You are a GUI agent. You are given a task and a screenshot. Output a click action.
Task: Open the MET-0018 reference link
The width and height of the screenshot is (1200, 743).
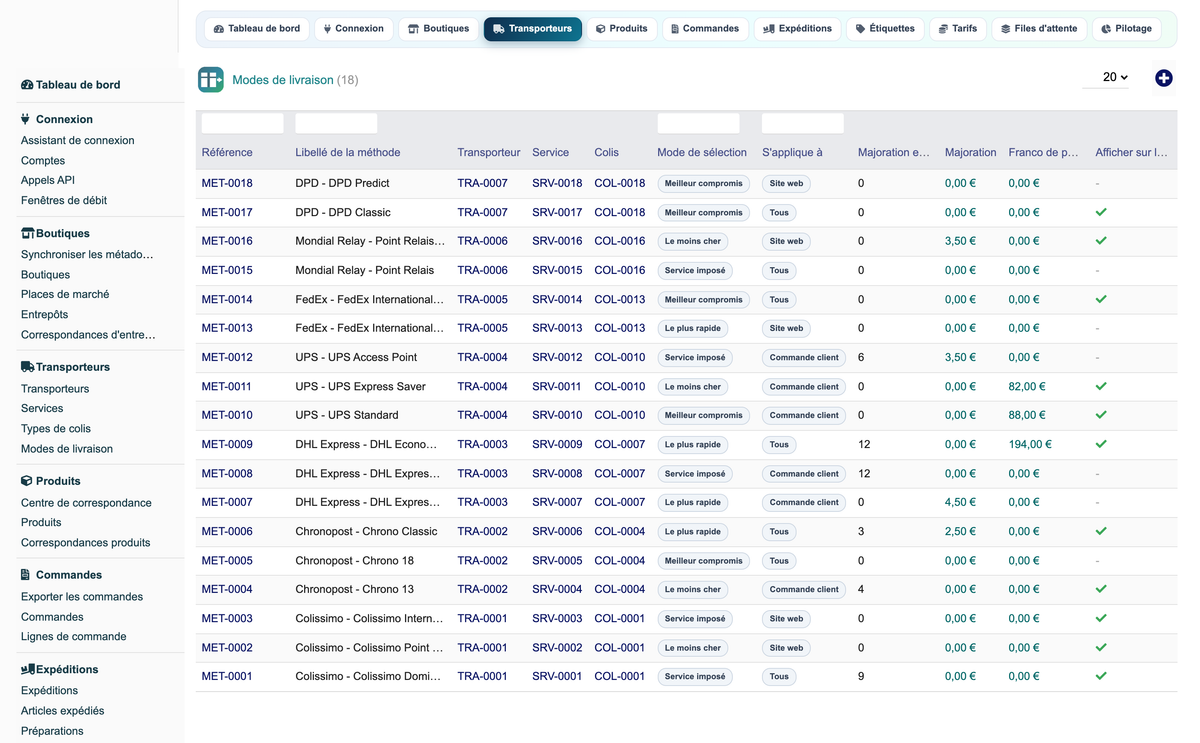(x=227, y=183)
